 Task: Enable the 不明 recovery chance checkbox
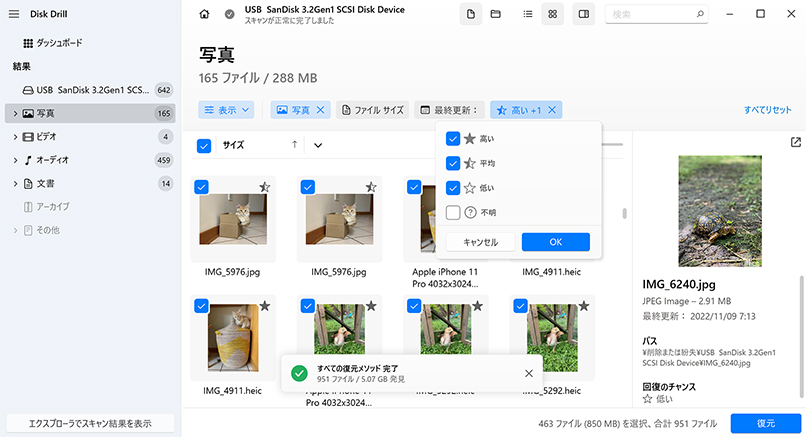point(453,212)
